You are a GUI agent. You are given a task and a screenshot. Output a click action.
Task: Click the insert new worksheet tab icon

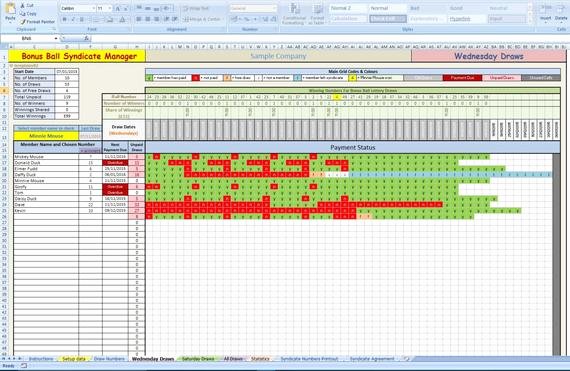pos(406,359)
